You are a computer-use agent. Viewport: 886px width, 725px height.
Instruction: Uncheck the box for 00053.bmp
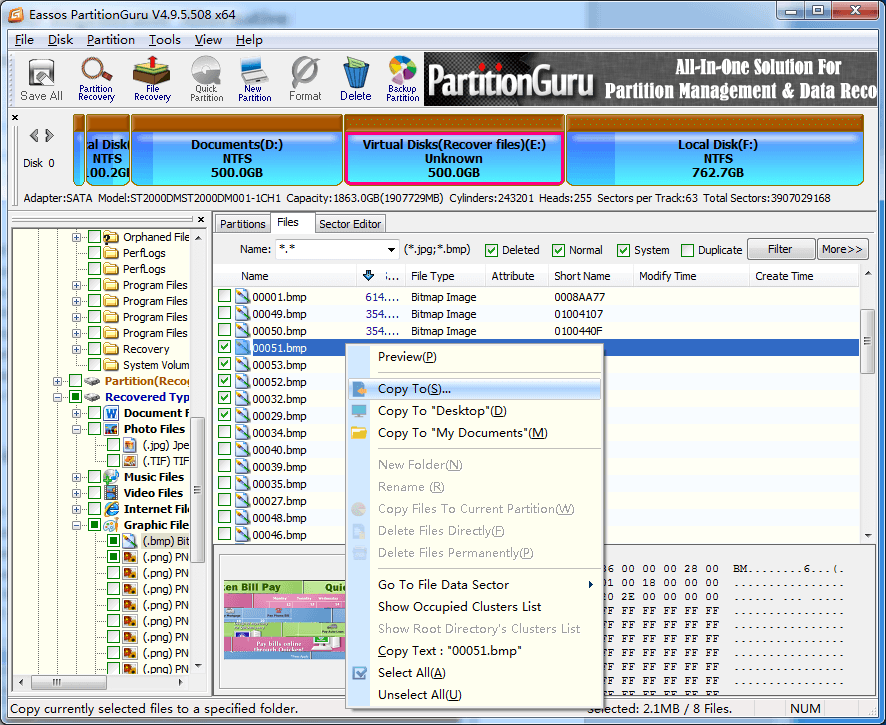(224, 364)
